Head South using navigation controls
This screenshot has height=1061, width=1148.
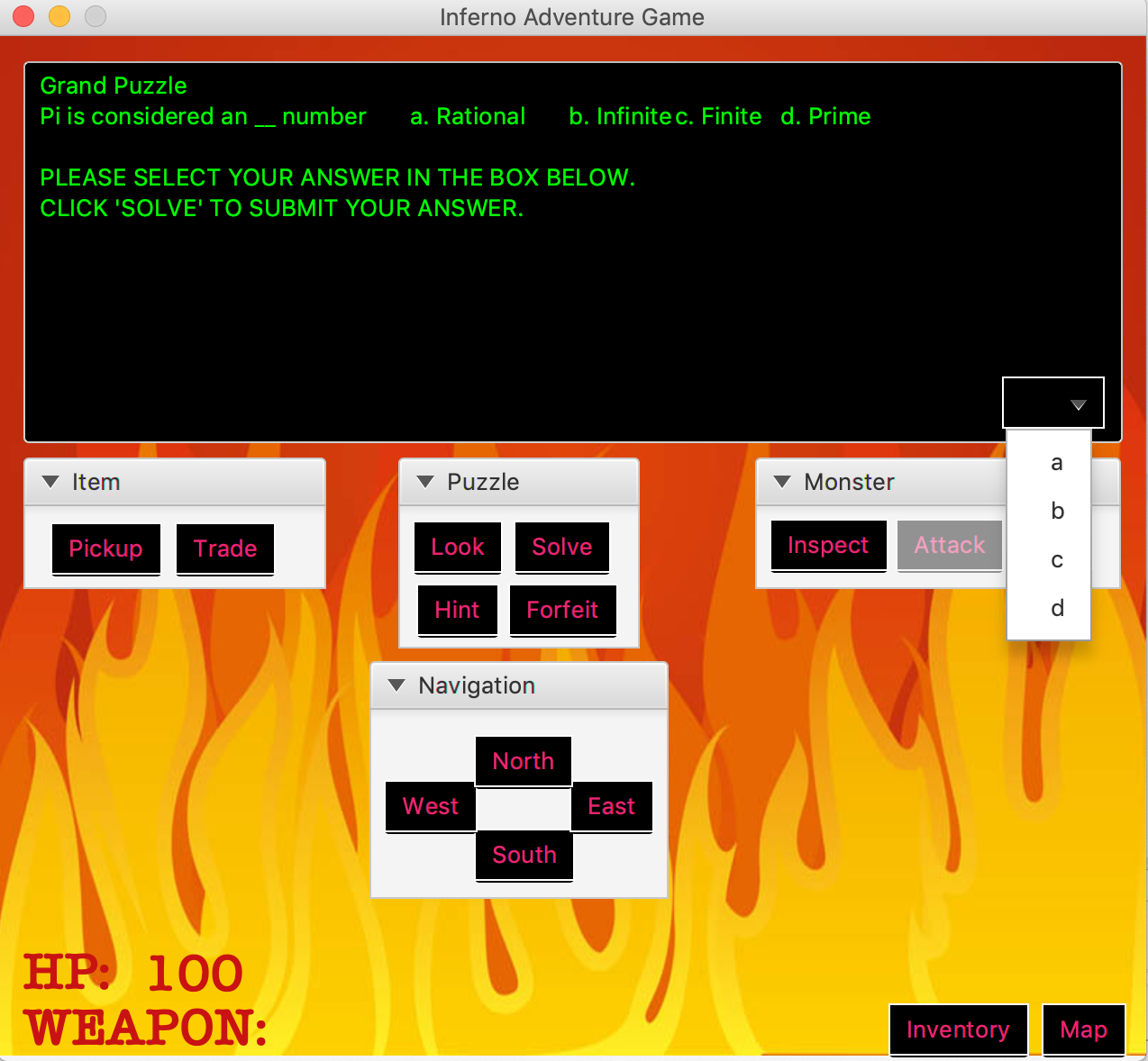pyautogui.click(x=524, y=855)
